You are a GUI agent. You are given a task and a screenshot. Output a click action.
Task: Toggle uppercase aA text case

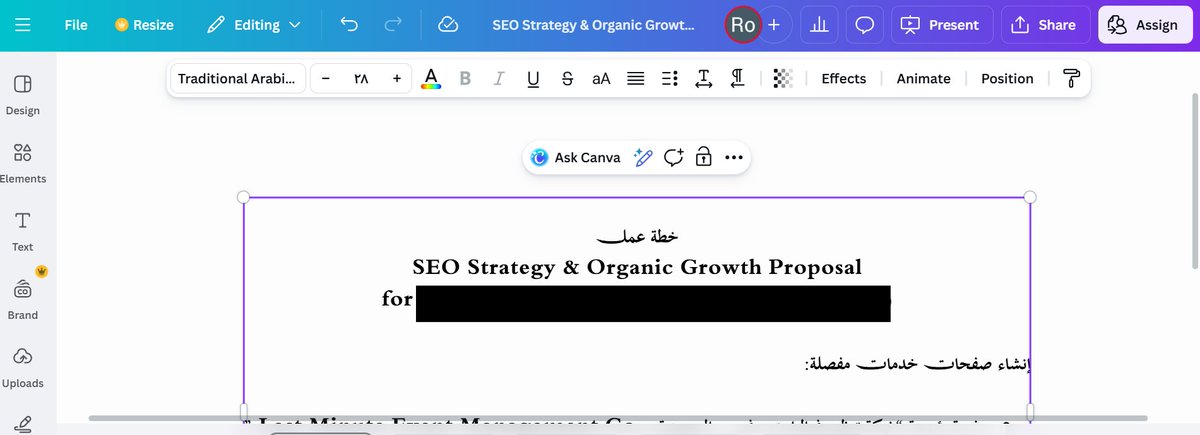[x=601, y=78]
